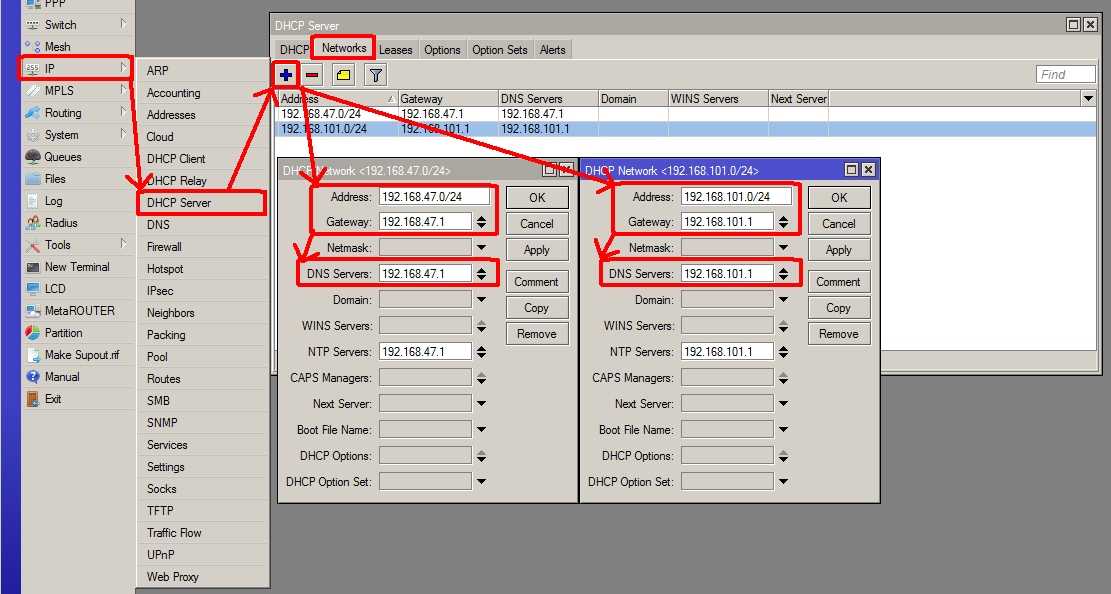
Task: Expand Next Server arrow in 192.168.101.0/24 window
Action: [x=783, y=404]
